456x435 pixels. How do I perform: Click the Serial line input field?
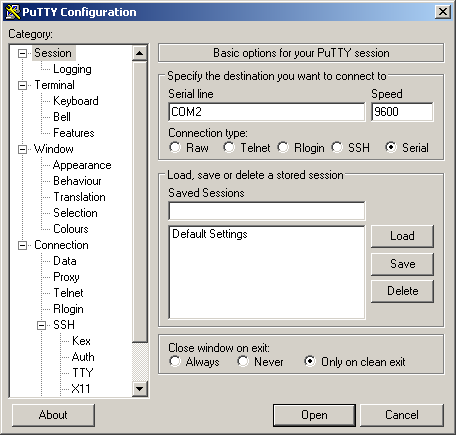click(267, 112)
